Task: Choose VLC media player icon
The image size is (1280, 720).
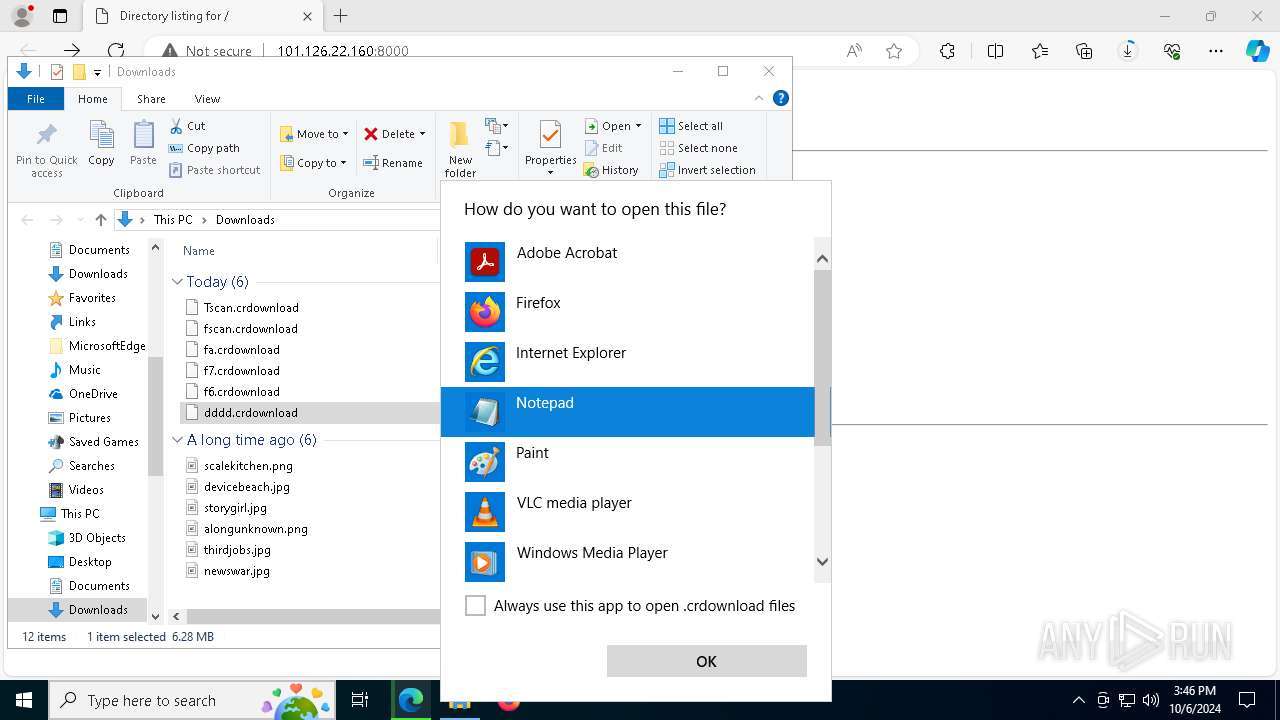Action: [485, 512]
